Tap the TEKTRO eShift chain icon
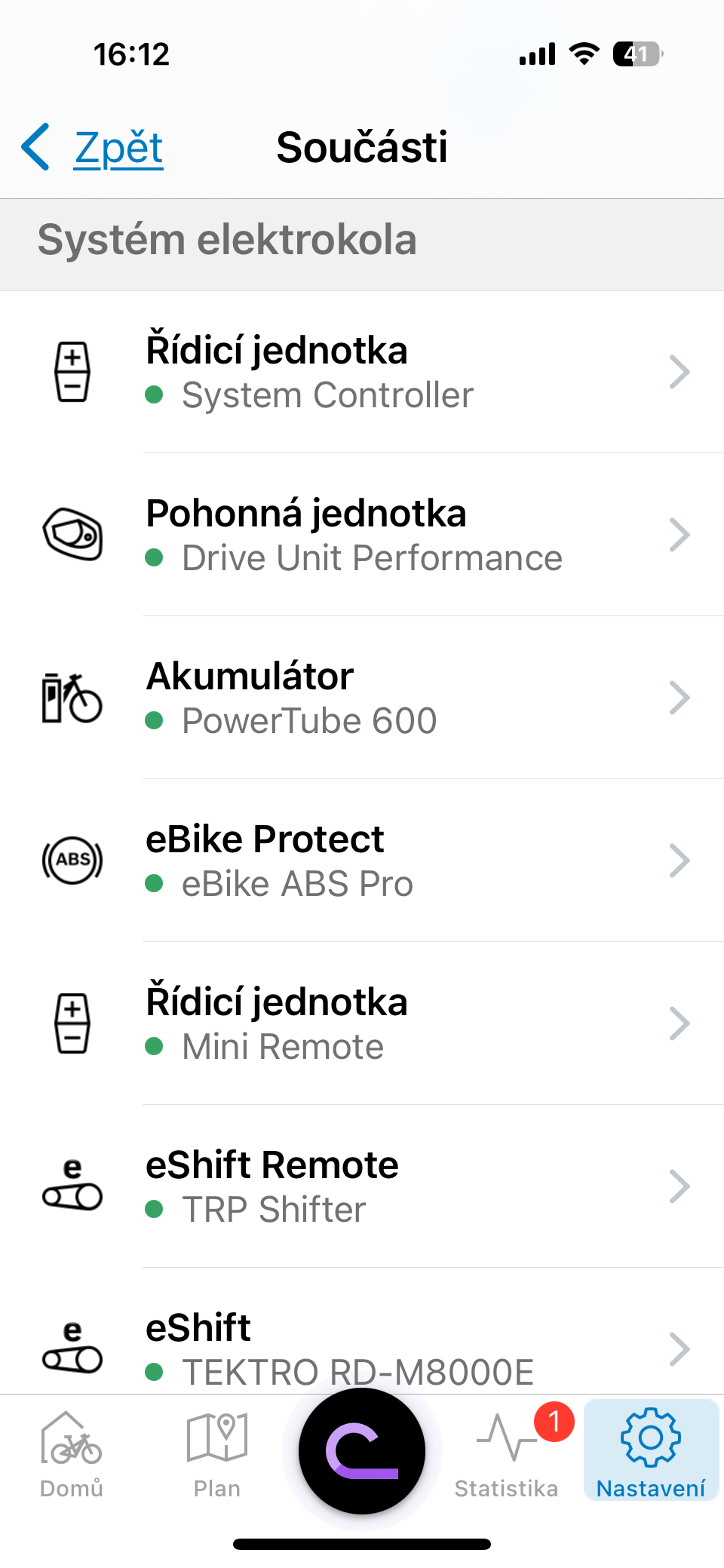This screenshot has width=724, height=1568. click(72, 1349)
